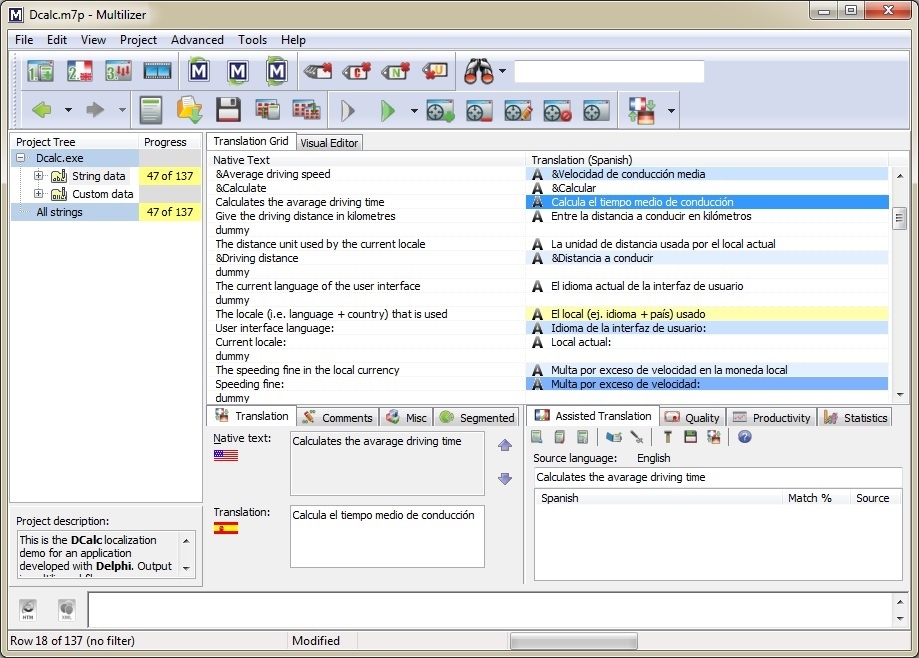Viewport: 919px width, 658px height.
Task: Click the film strip toolbar icon
Action: coord(157,71)
